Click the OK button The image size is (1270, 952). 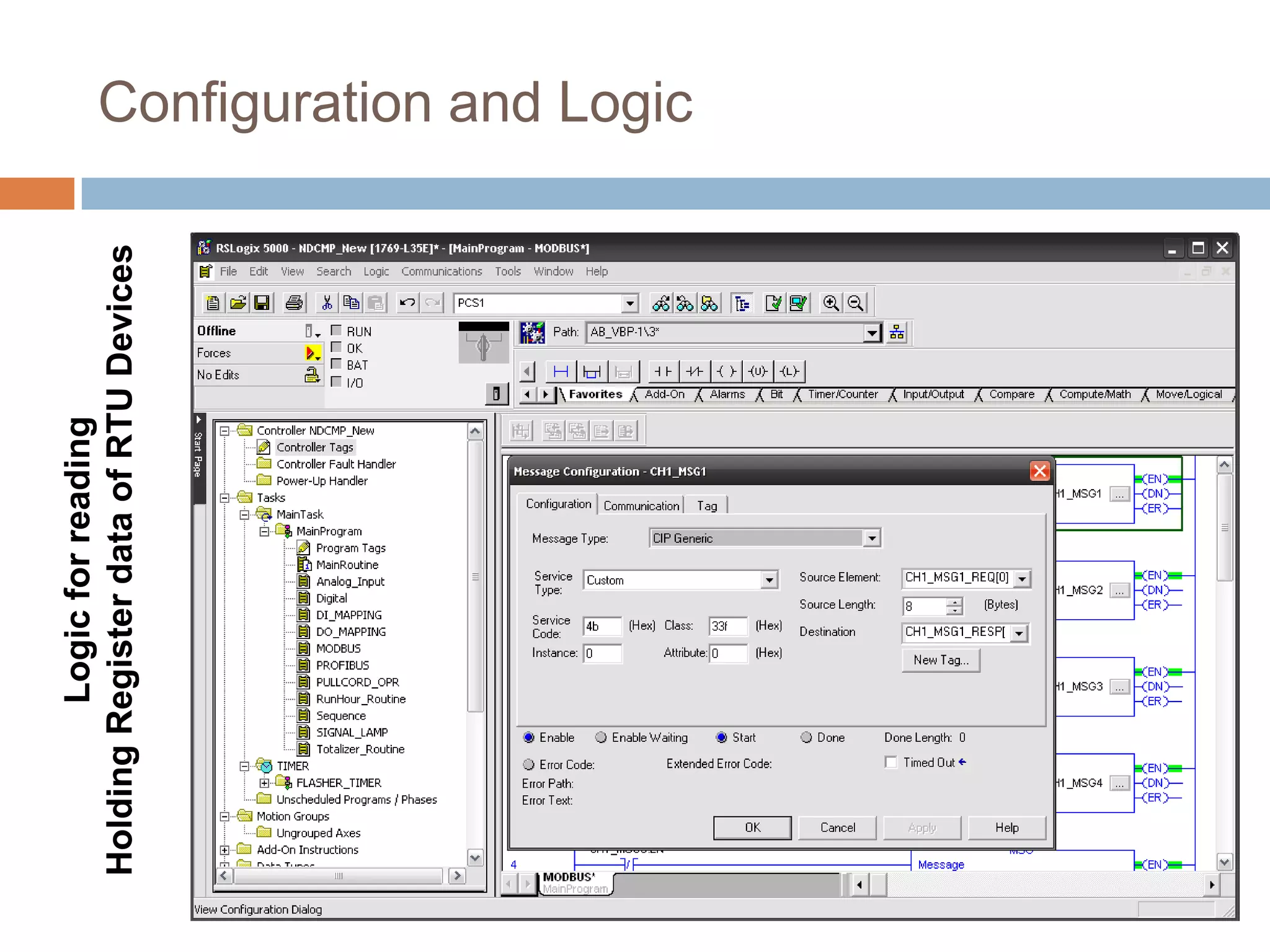pos(752,827)
